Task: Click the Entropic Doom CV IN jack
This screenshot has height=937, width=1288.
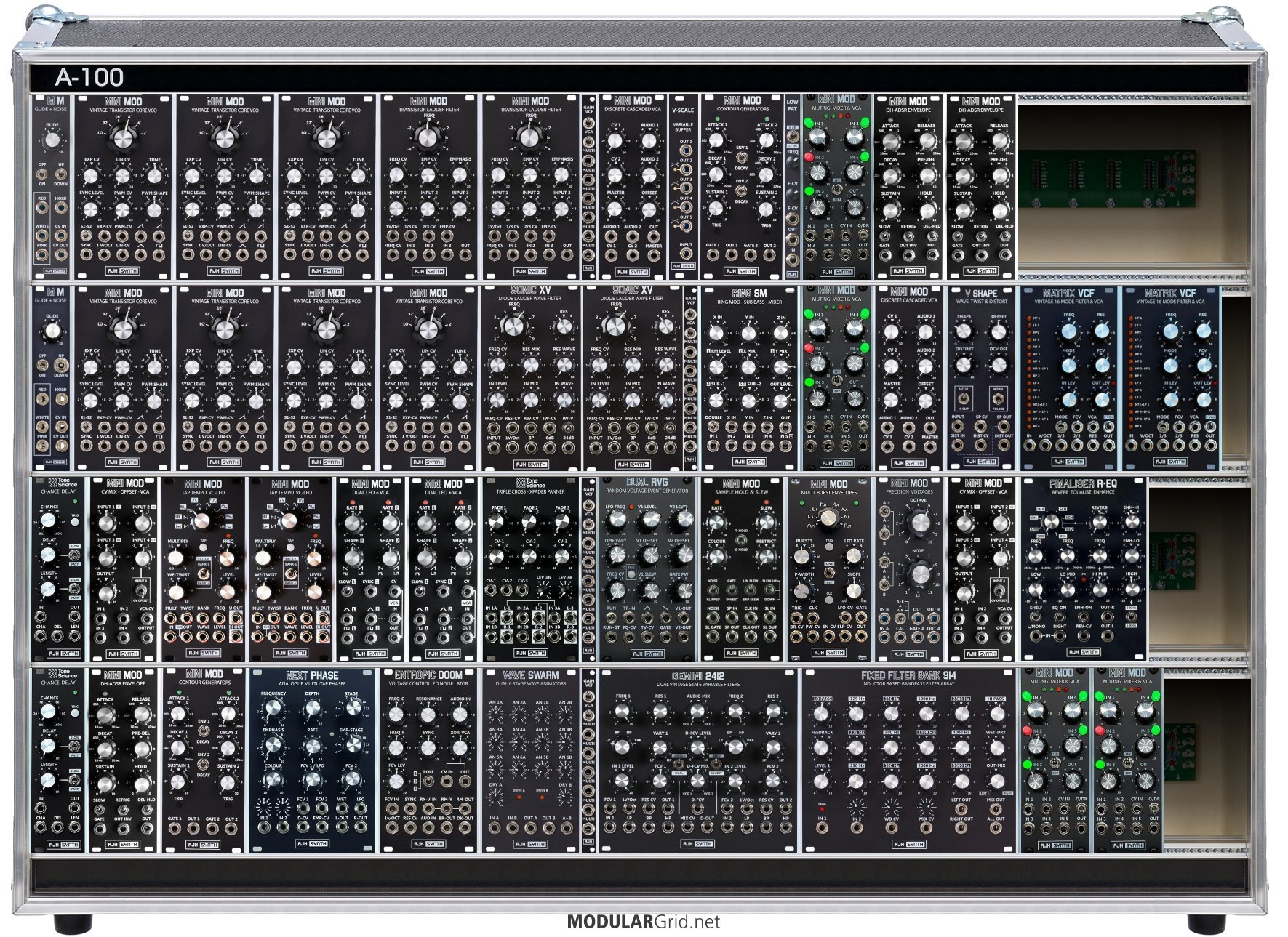Action: [x=445, y=782]
